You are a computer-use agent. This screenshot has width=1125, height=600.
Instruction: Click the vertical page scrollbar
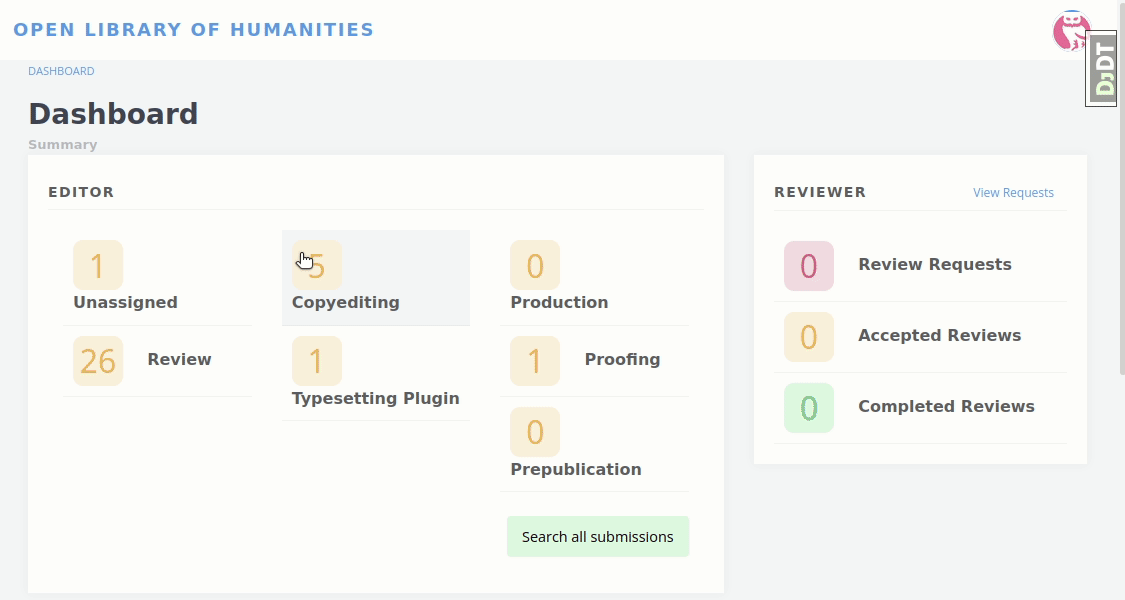1121,187
